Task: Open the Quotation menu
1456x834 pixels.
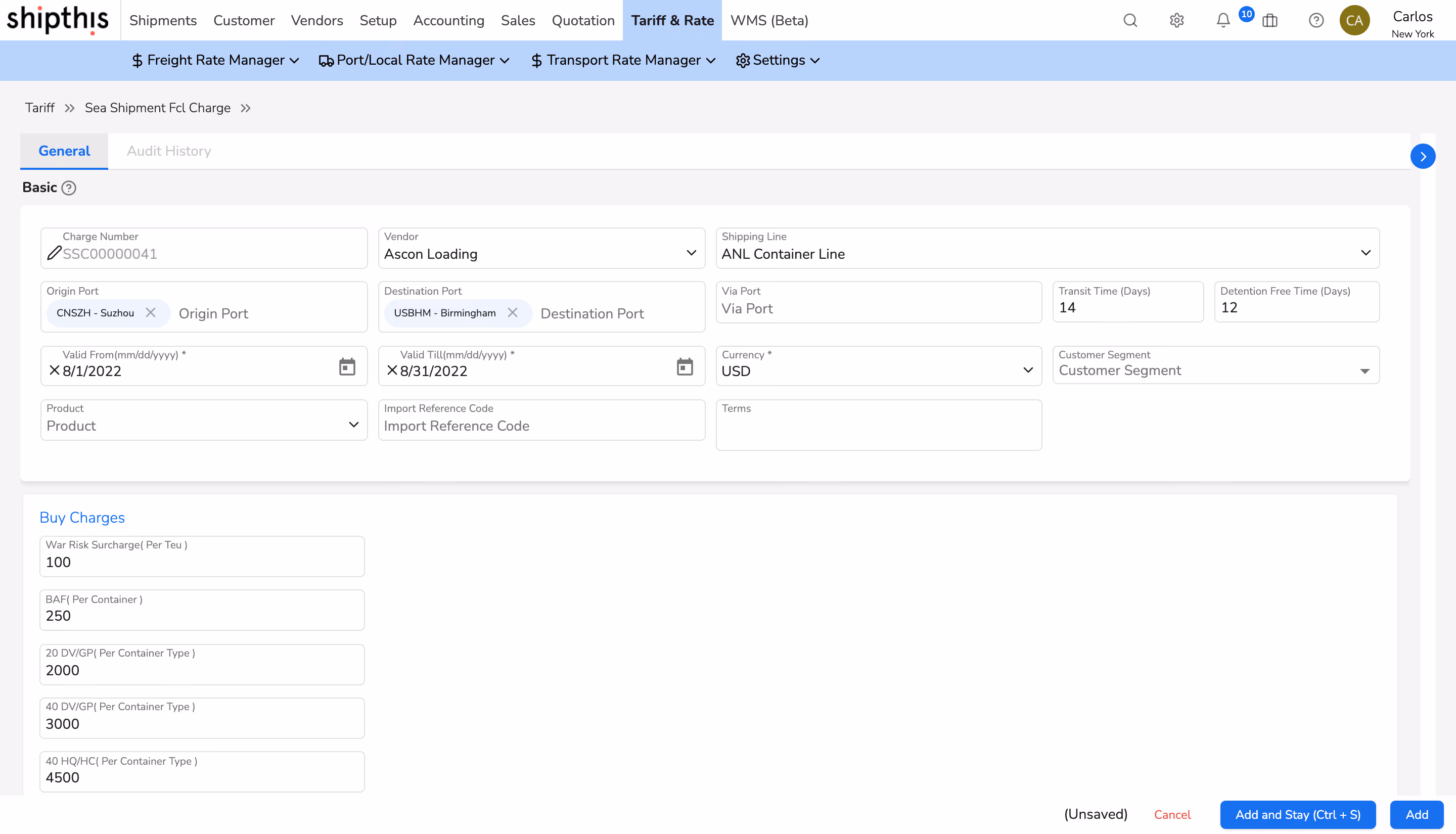Action: coord(583,21)
